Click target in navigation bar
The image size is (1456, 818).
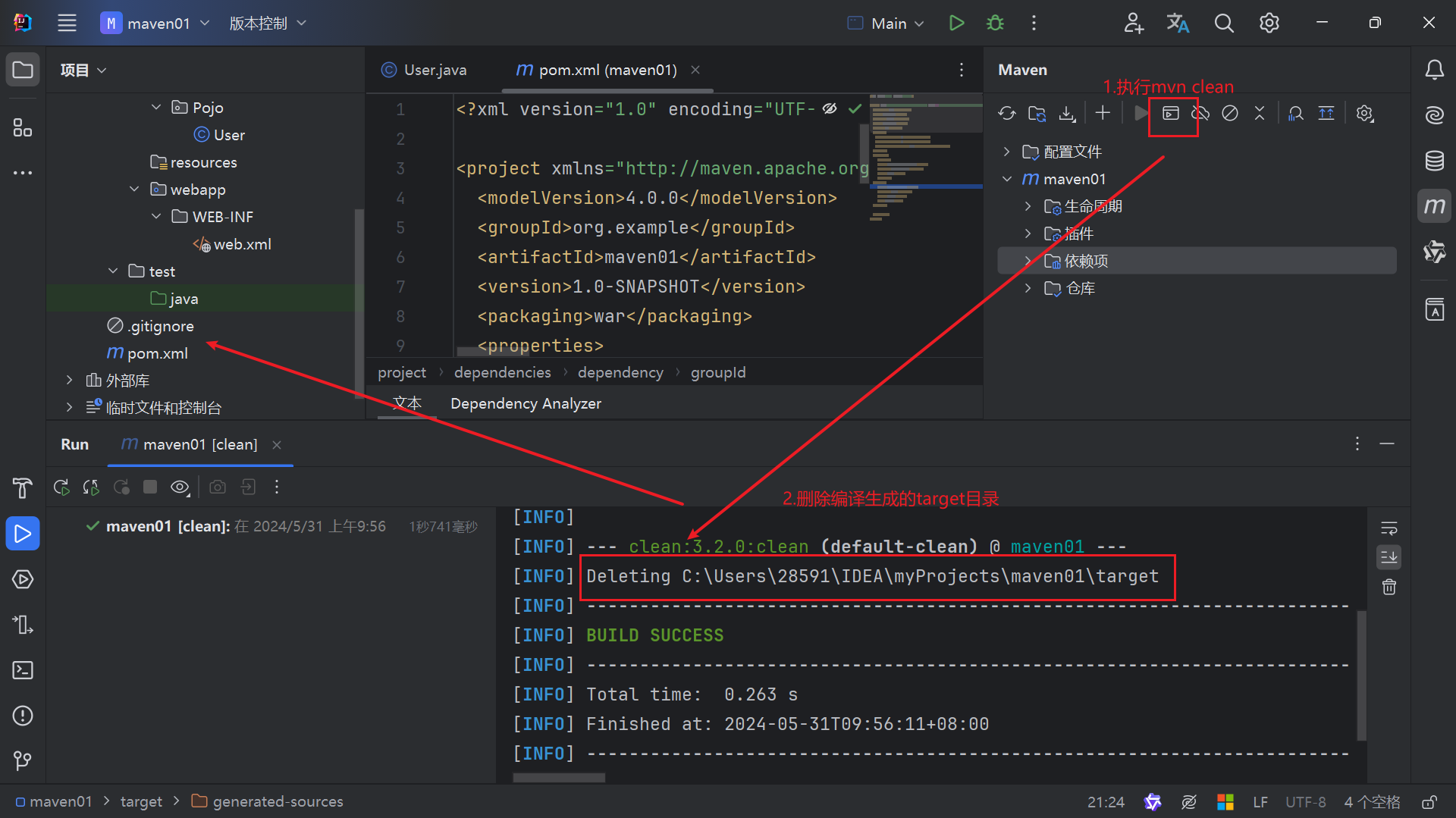141,801
